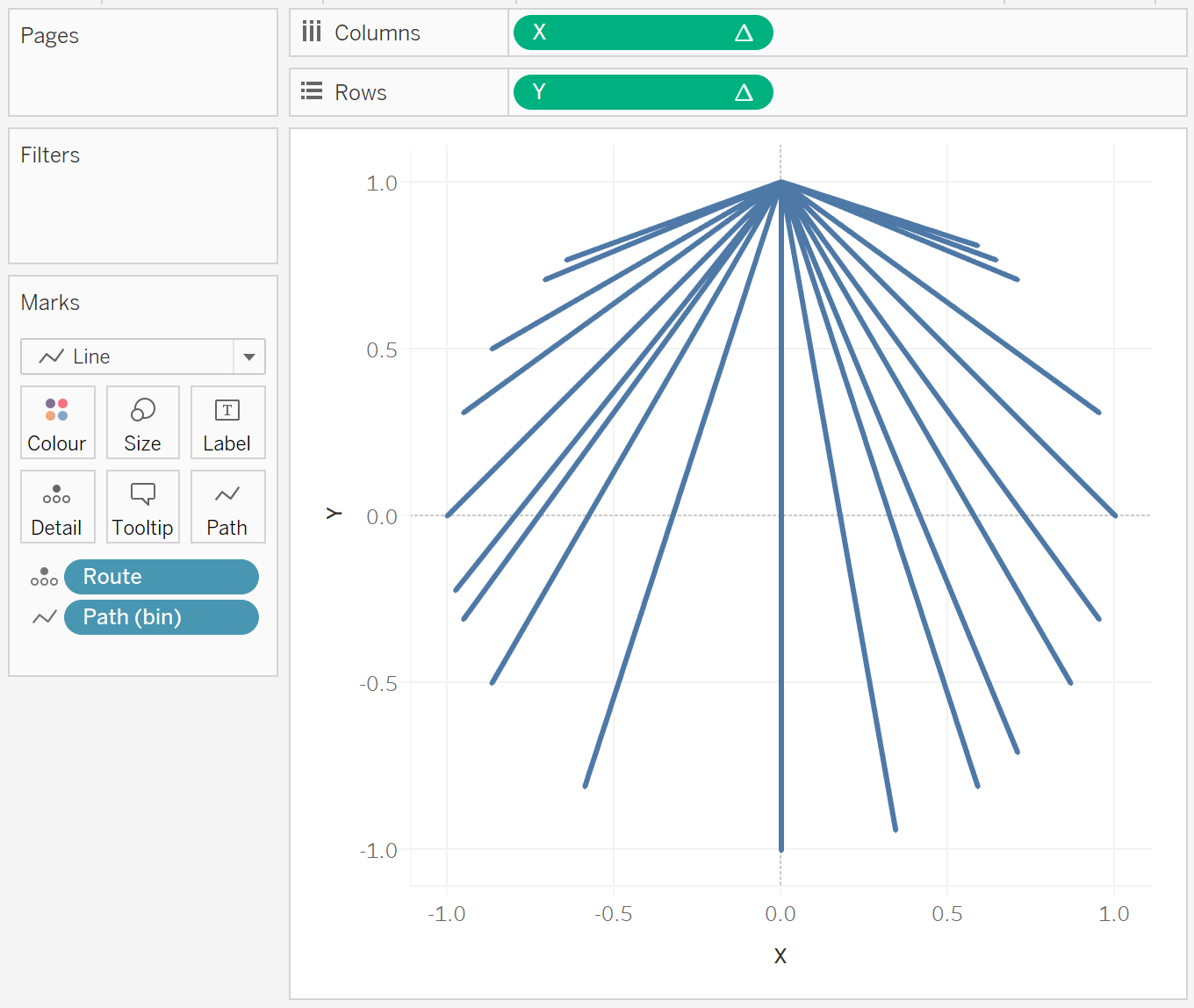Click the delta icon on X pill
The image size is (1194, 1008).
[744, 33]
